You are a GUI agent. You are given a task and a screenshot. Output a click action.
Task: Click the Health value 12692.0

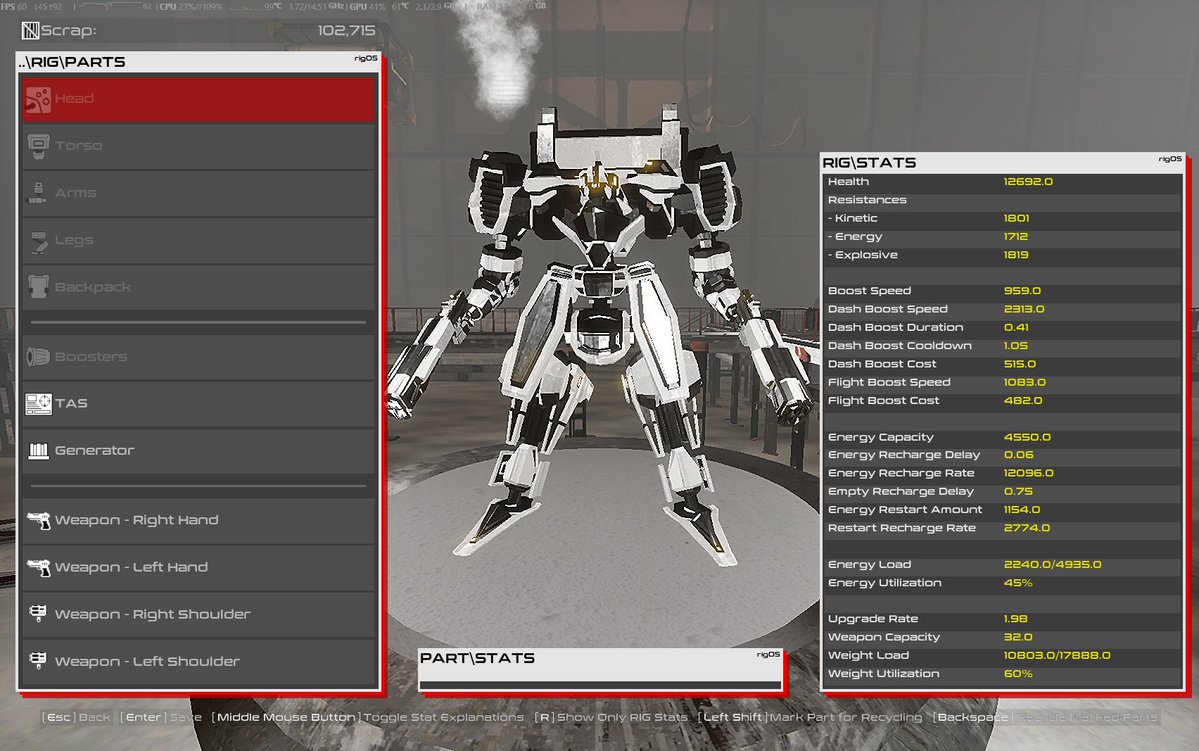tap(1028, 182)
